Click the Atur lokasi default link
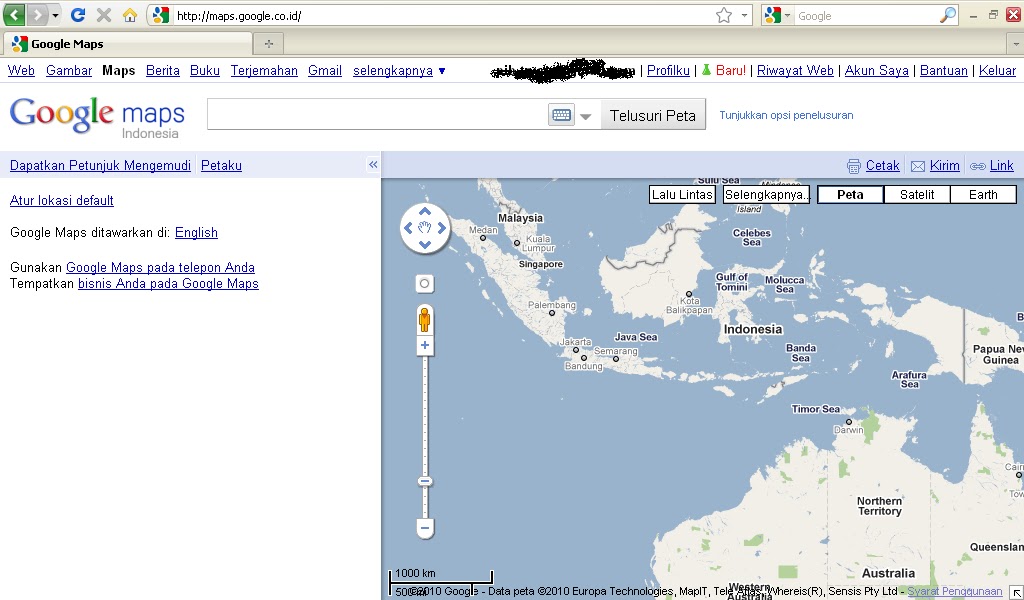 tap(61, 200)
